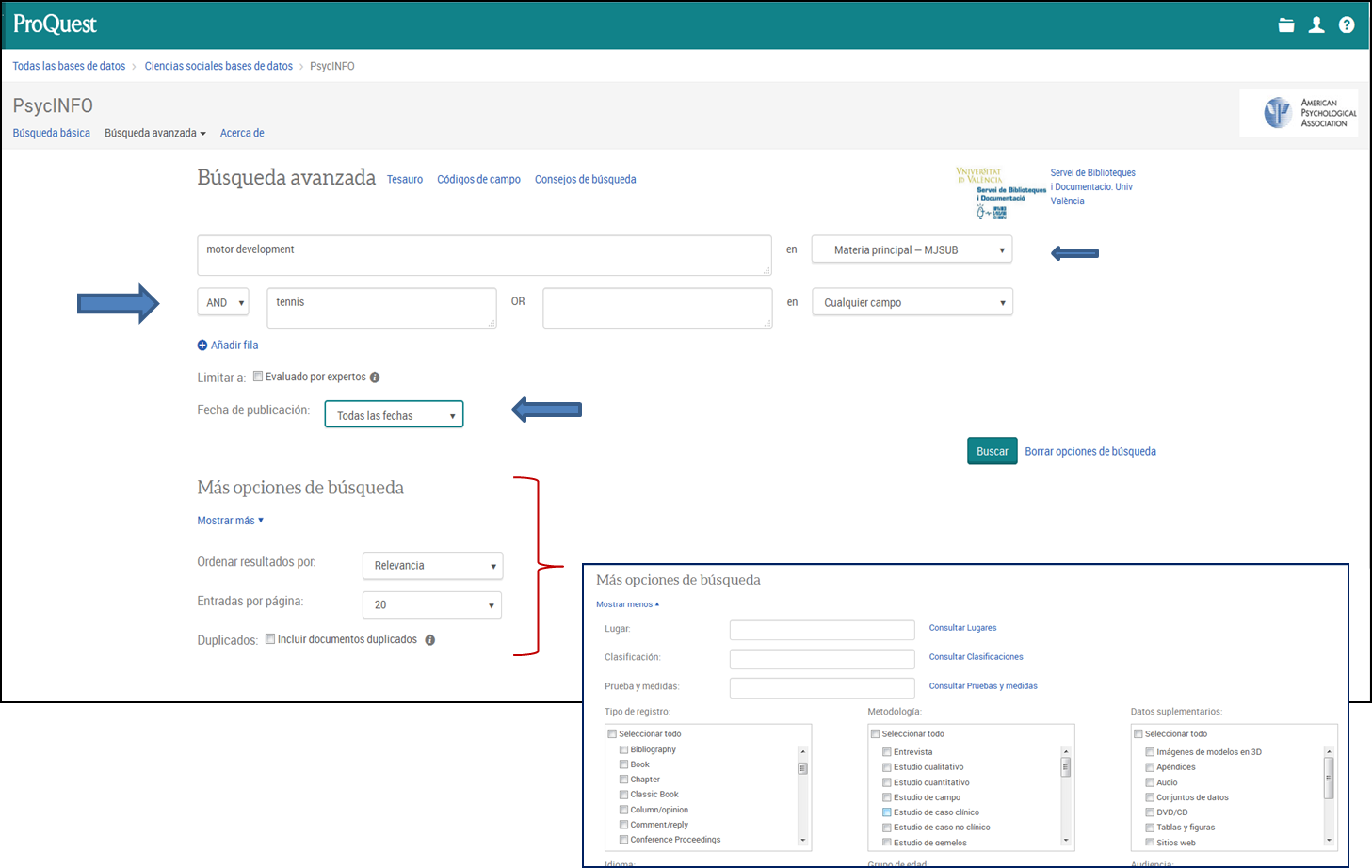
Task: Open the Tesauro link
Action: (x=405, y=179)
